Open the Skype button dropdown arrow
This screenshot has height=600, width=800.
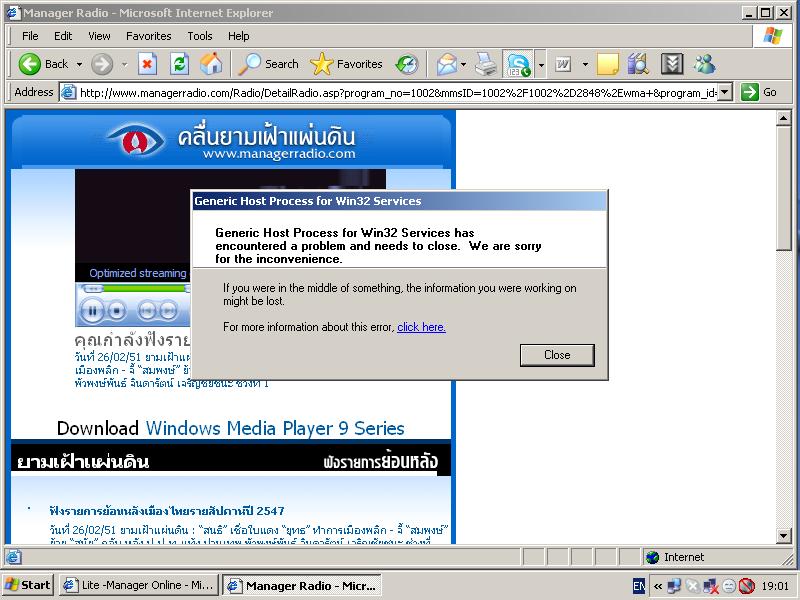coord(541,64)
